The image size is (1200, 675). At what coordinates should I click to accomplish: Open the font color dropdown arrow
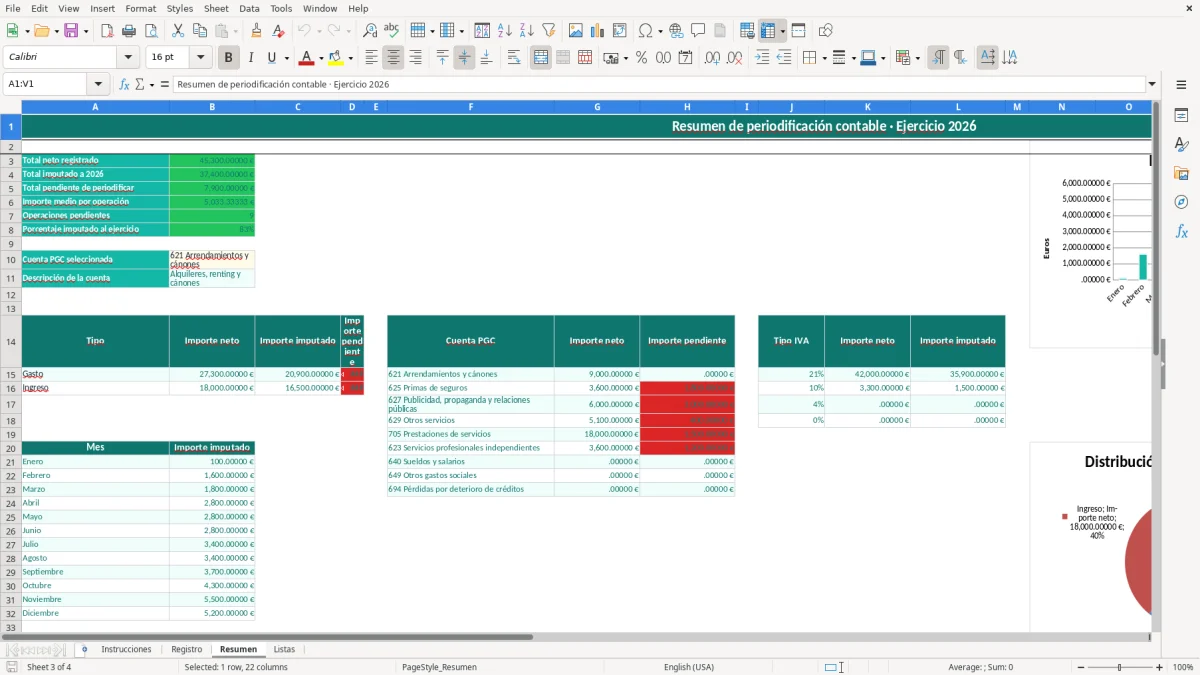click(320, 58)
